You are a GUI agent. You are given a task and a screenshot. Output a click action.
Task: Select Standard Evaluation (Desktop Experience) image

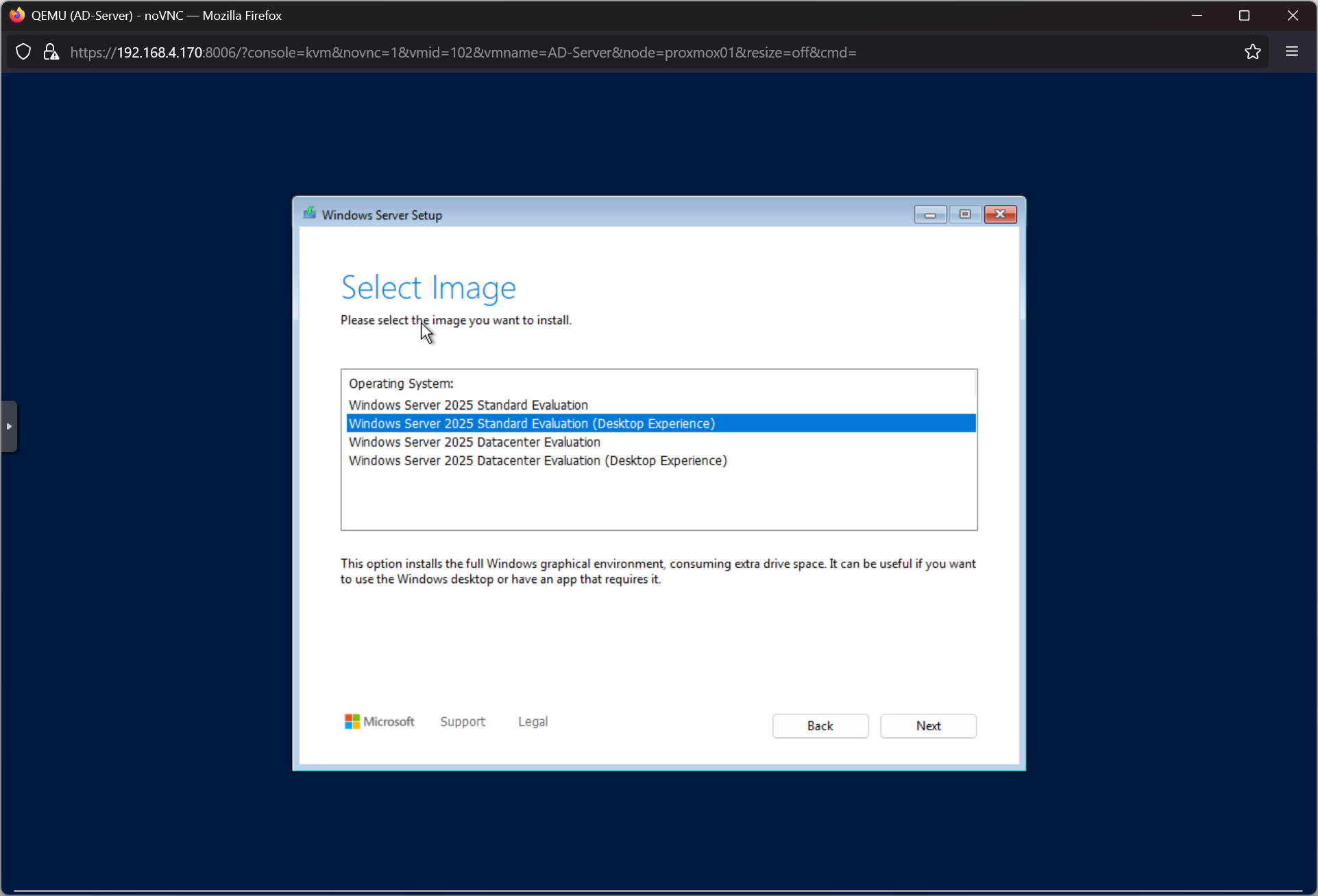tap(531, 423)
